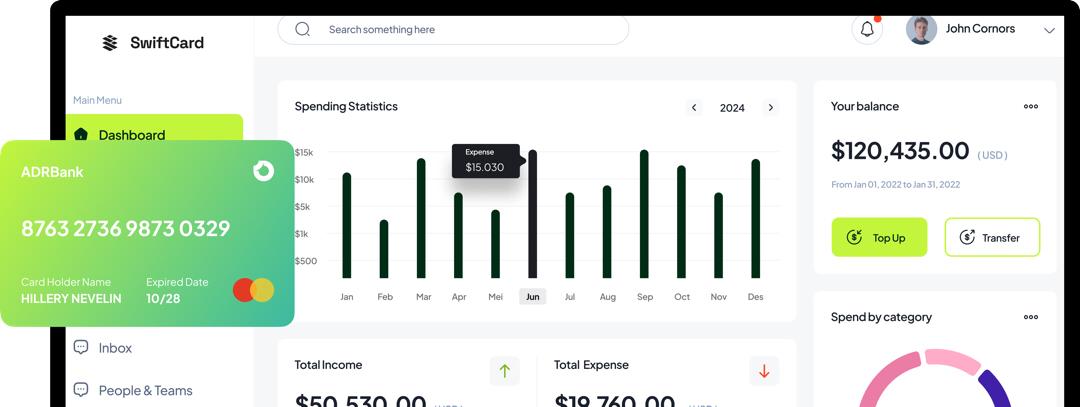
Task: Click the search magnifier icon
Action: point(303,30)
